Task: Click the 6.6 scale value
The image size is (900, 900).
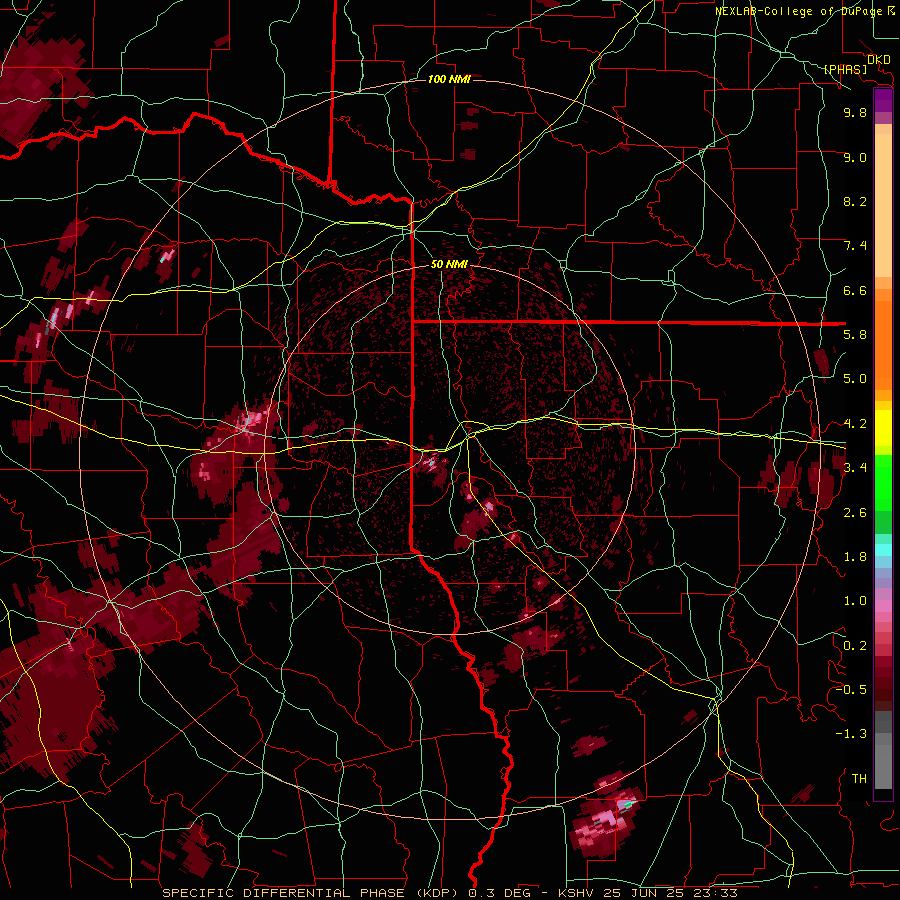Action: pos(855,290)
